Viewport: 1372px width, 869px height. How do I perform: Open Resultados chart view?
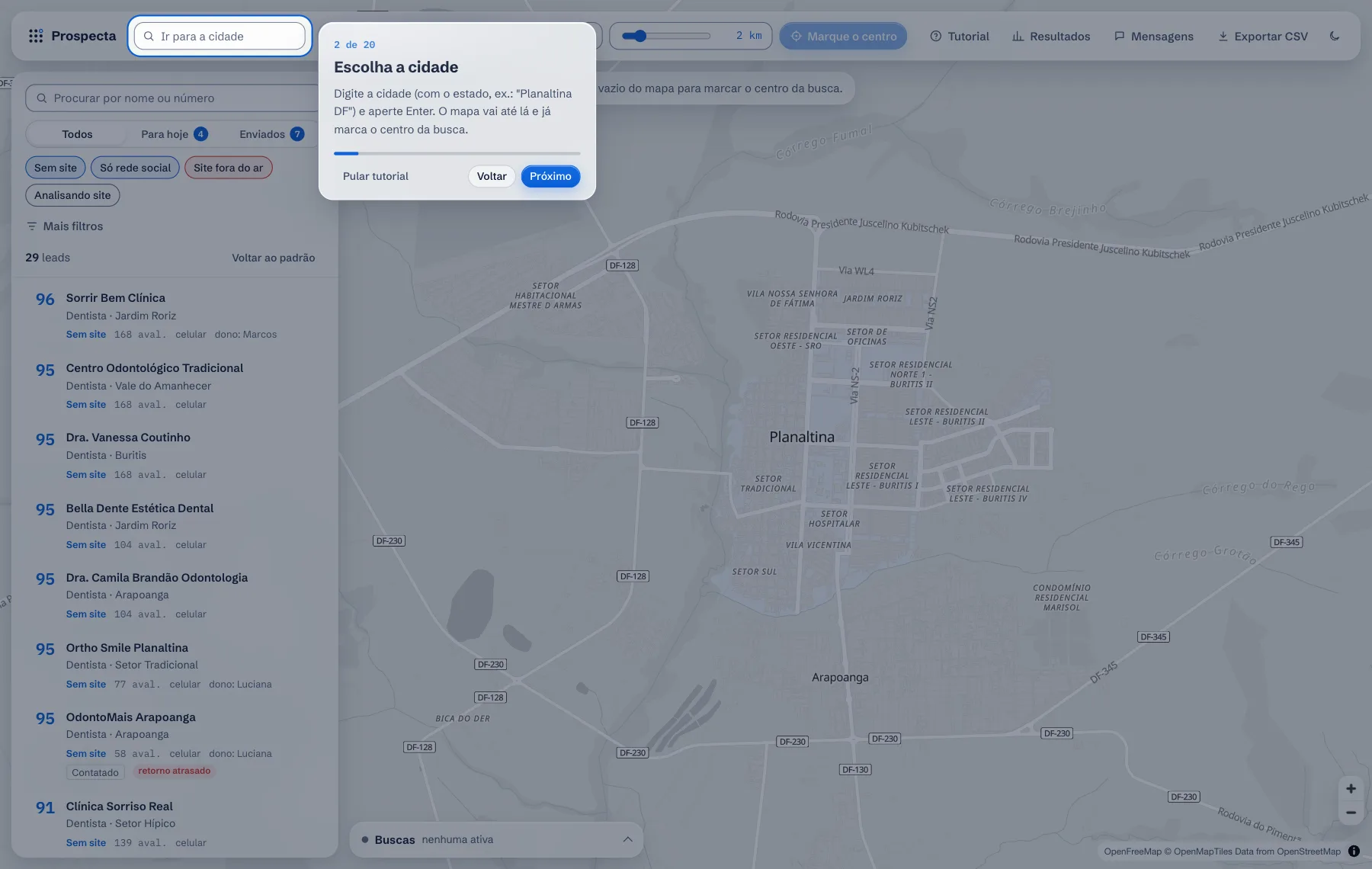(1051, 36)
